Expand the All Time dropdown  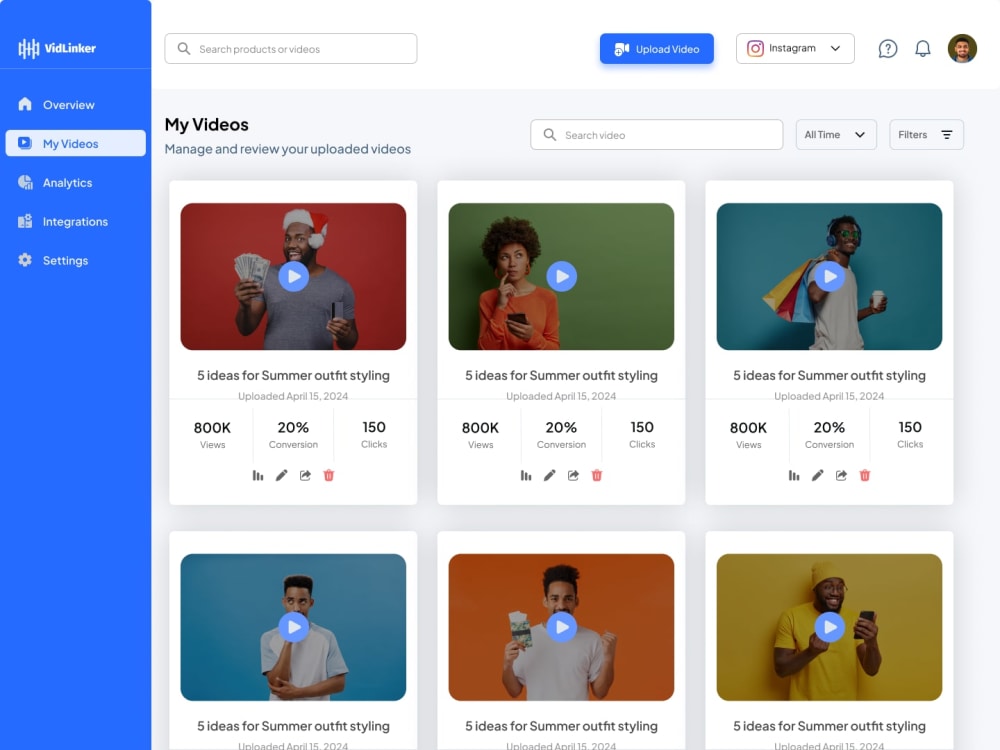point(836,135)
